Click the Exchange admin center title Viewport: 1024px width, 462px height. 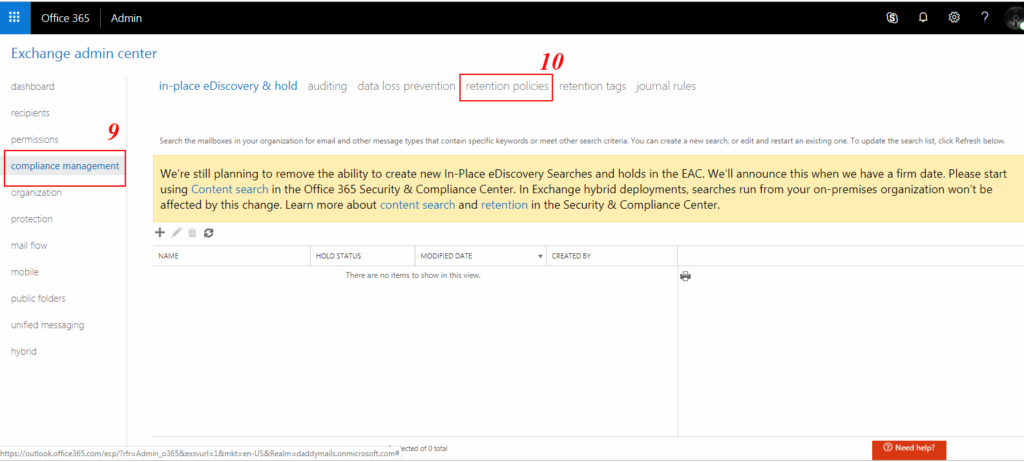pos(84,53)
